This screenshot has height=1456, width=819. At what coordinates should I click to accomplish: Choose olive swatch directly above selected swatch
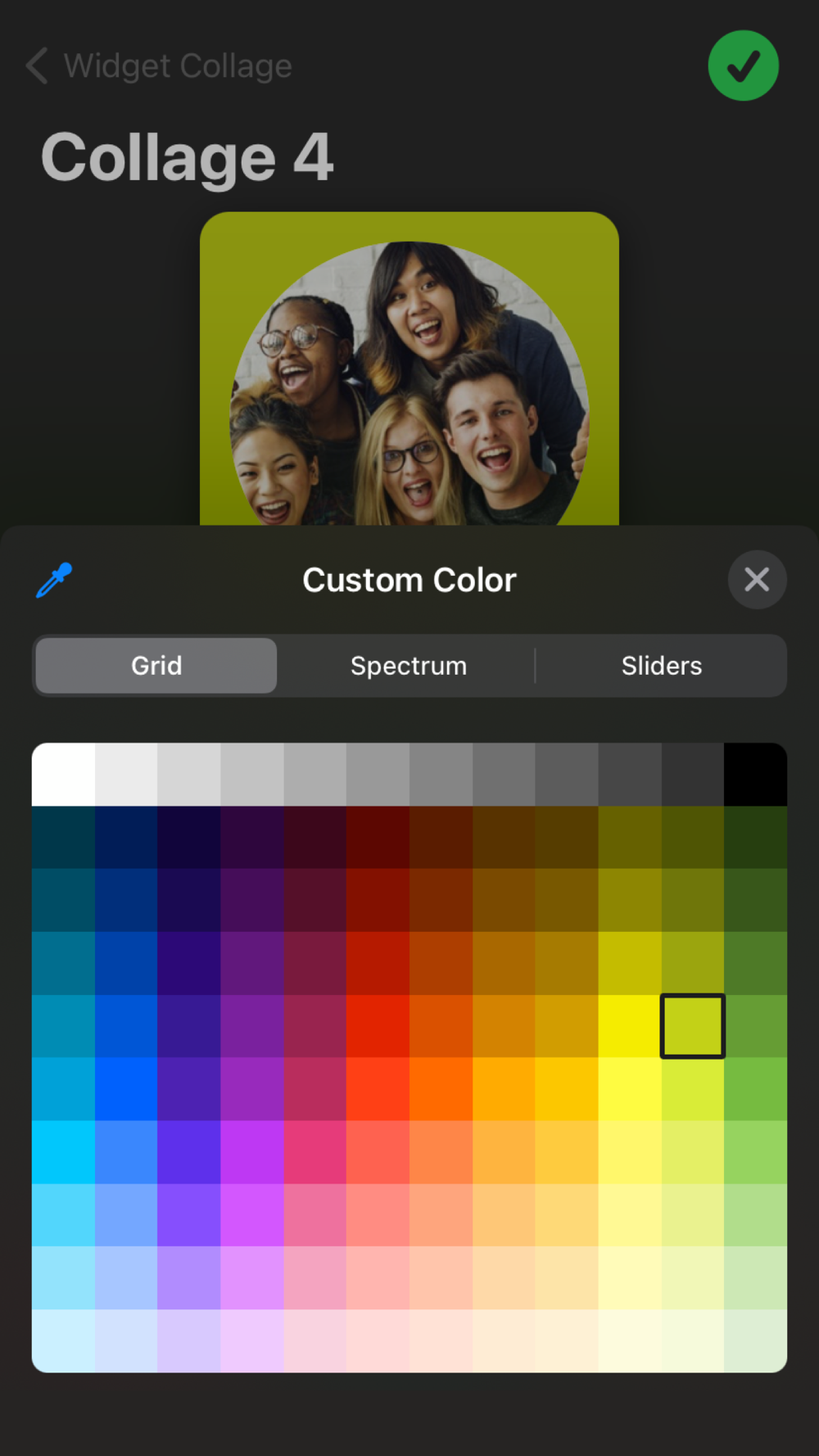pyautogui.click(x=693, y=963)
